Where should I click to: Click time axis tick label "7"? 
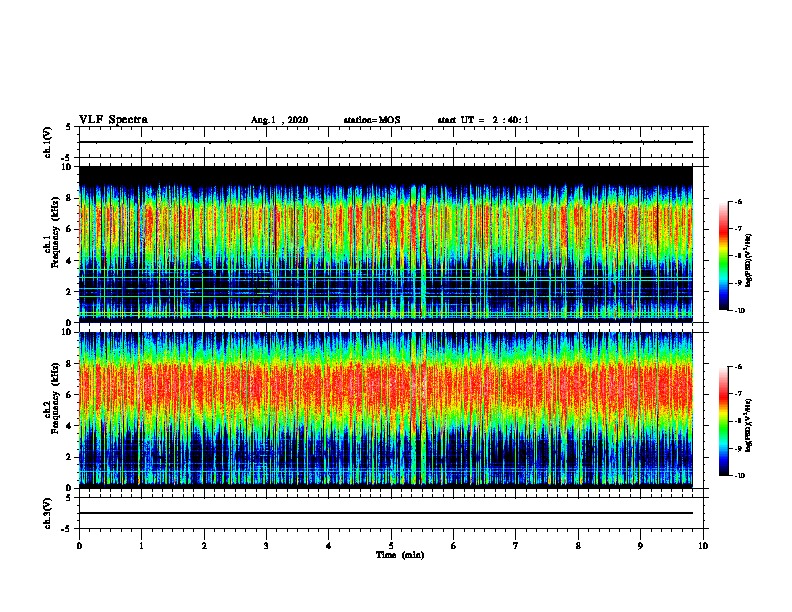pyautogui.click(x=516, y=546)
